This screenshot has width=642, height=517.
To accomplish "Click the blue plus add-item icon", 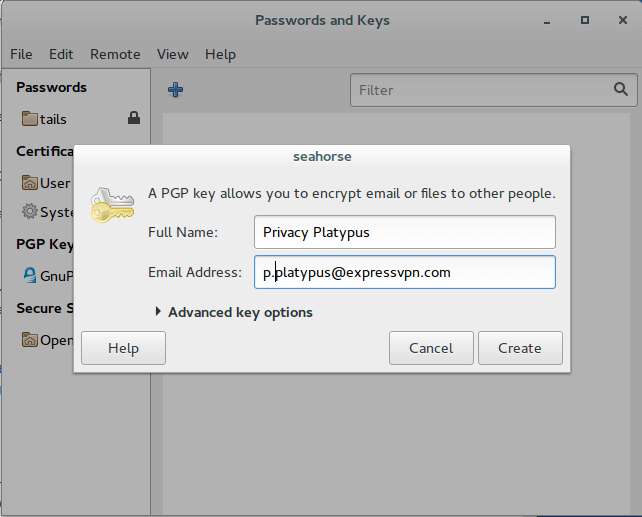I will [175, 90].
